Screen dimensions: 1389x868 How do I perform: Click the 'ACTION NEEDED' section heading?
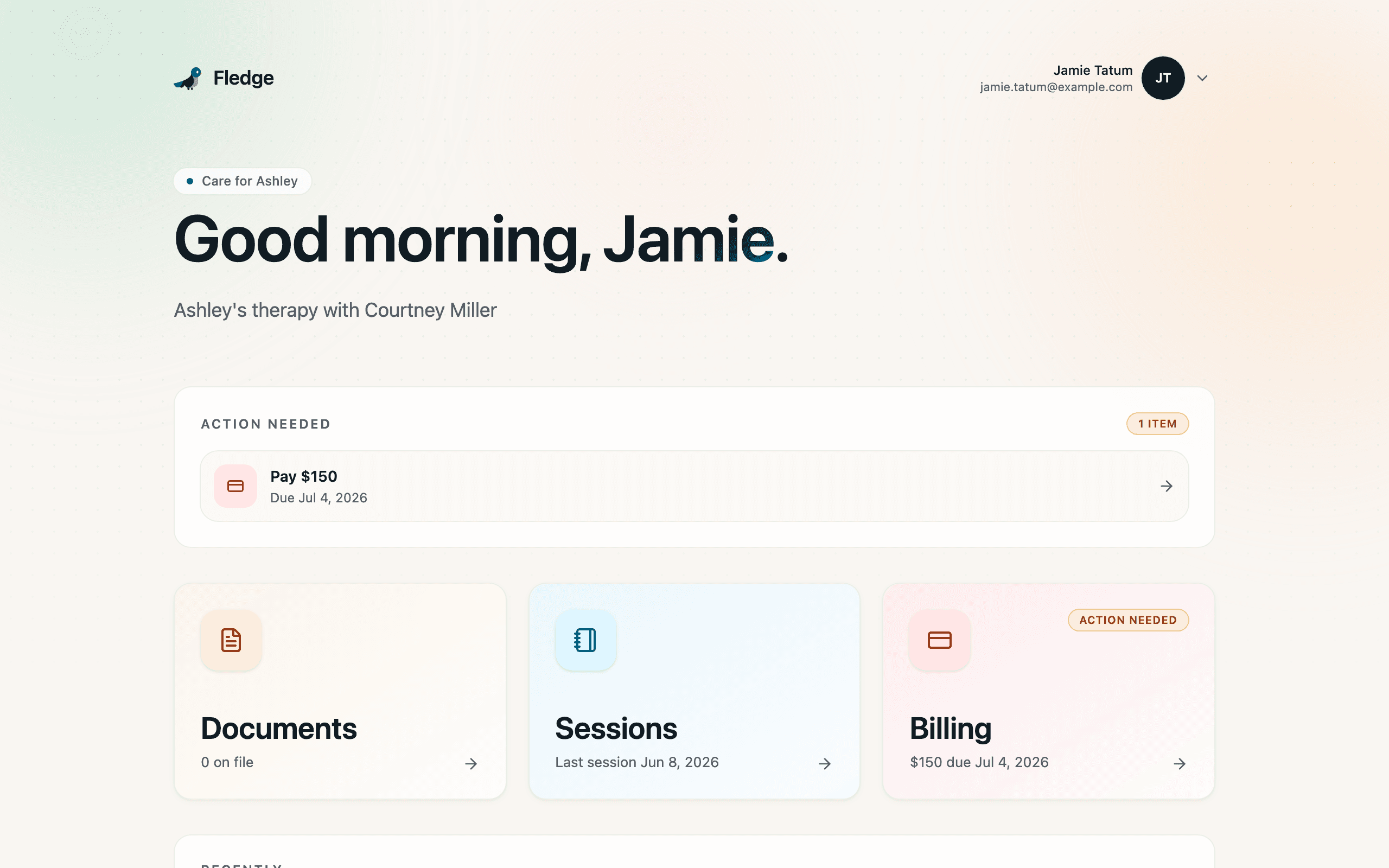[266, 424]
